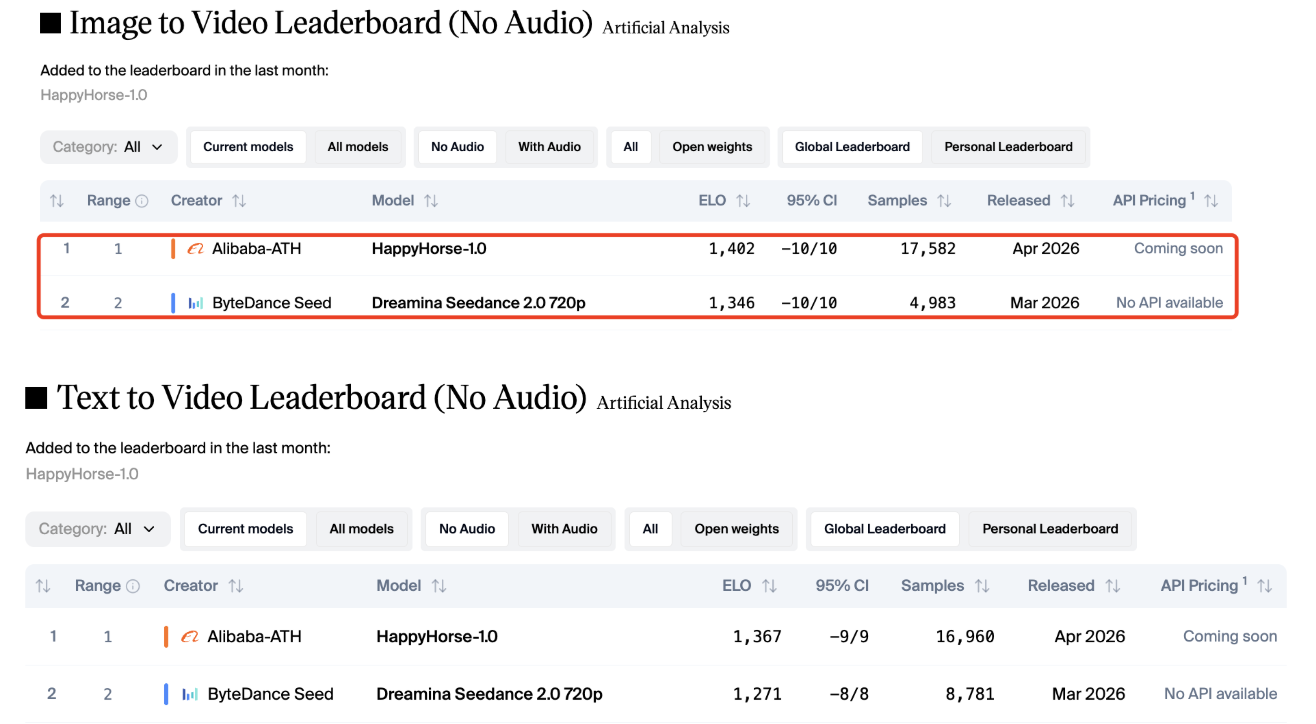Choose No Audio in Text to Video filters

pos(467,529)
